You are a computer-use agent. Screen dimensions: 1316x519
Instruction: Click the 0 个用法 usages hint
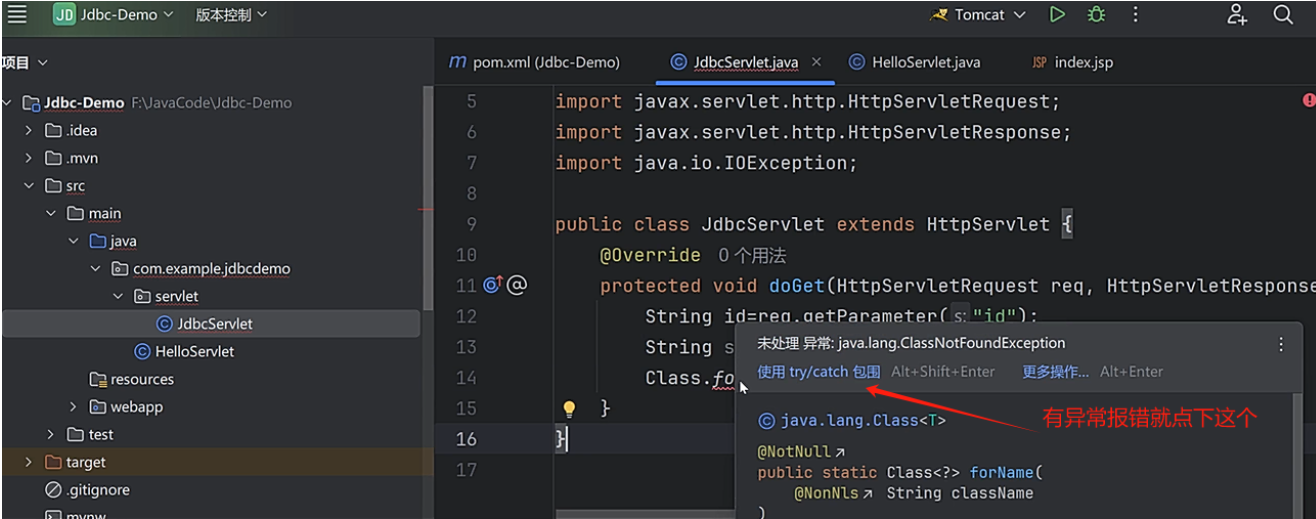coord(752,256)
